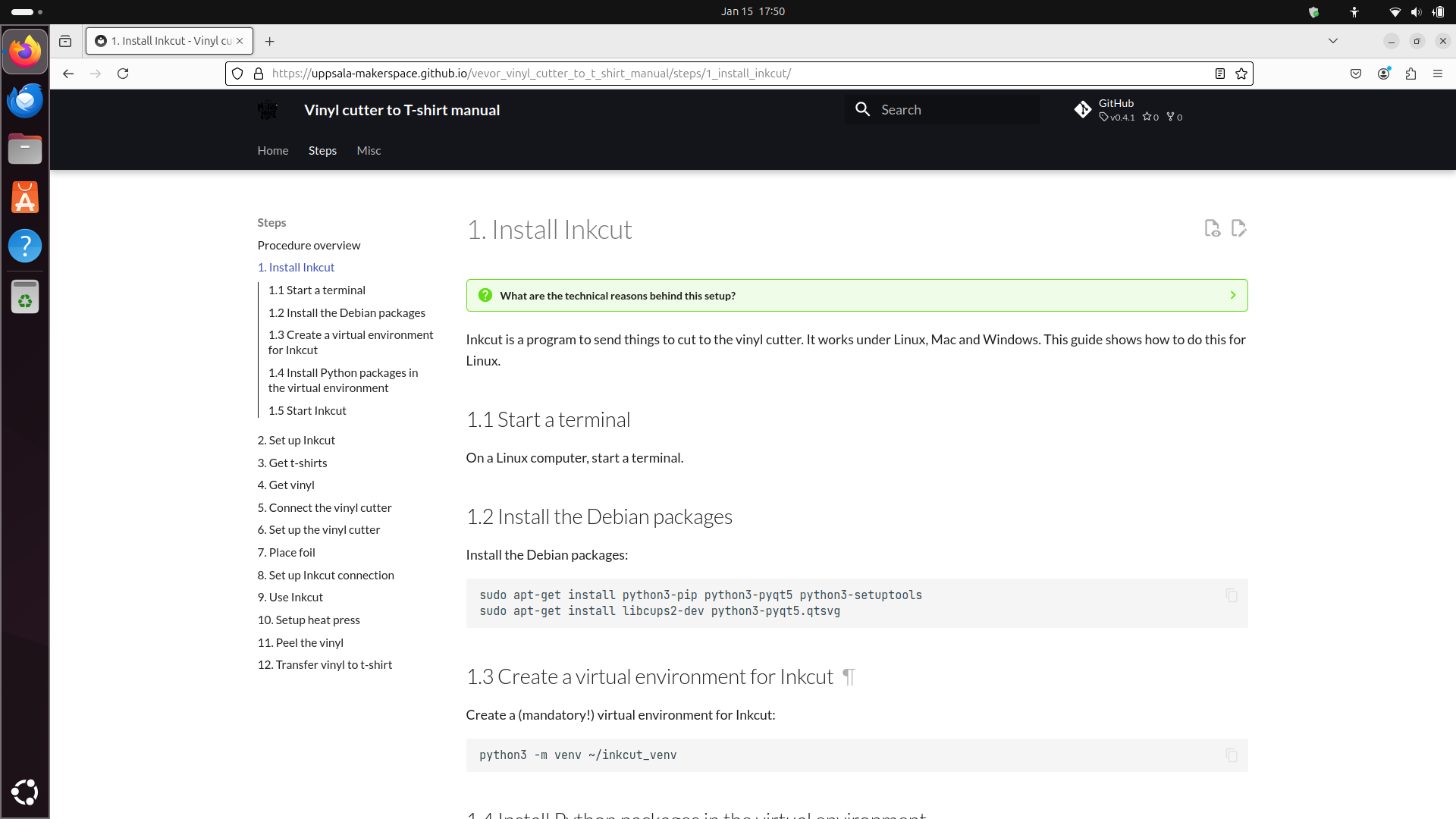Image resolution: width=1456 pixels, height=819 pixels.
Task: Open the volume system indicator
Action: click(1416, 11)
